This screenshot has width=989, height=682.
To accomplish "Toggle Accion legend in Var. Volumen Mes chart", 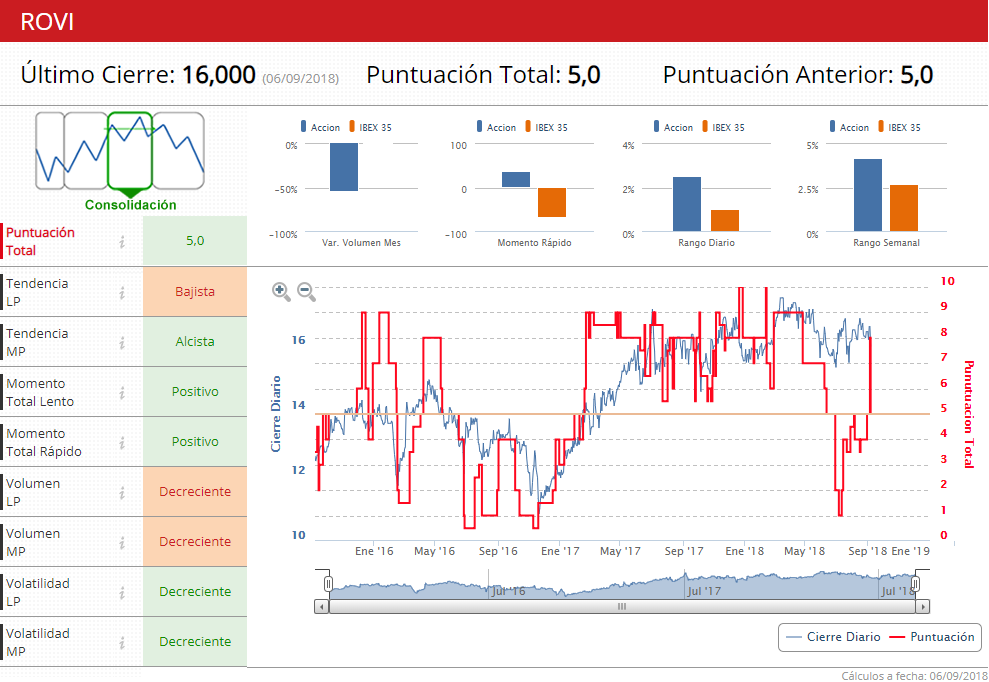I will click(x=320, y=127).
